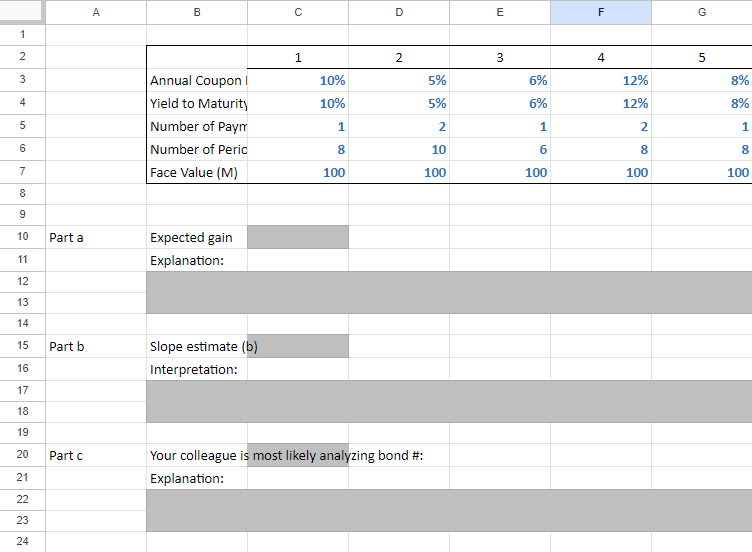Screen dimensions: 752x552
Task: Select column A header
Action: pyautogui.click(x=96, y=12)
